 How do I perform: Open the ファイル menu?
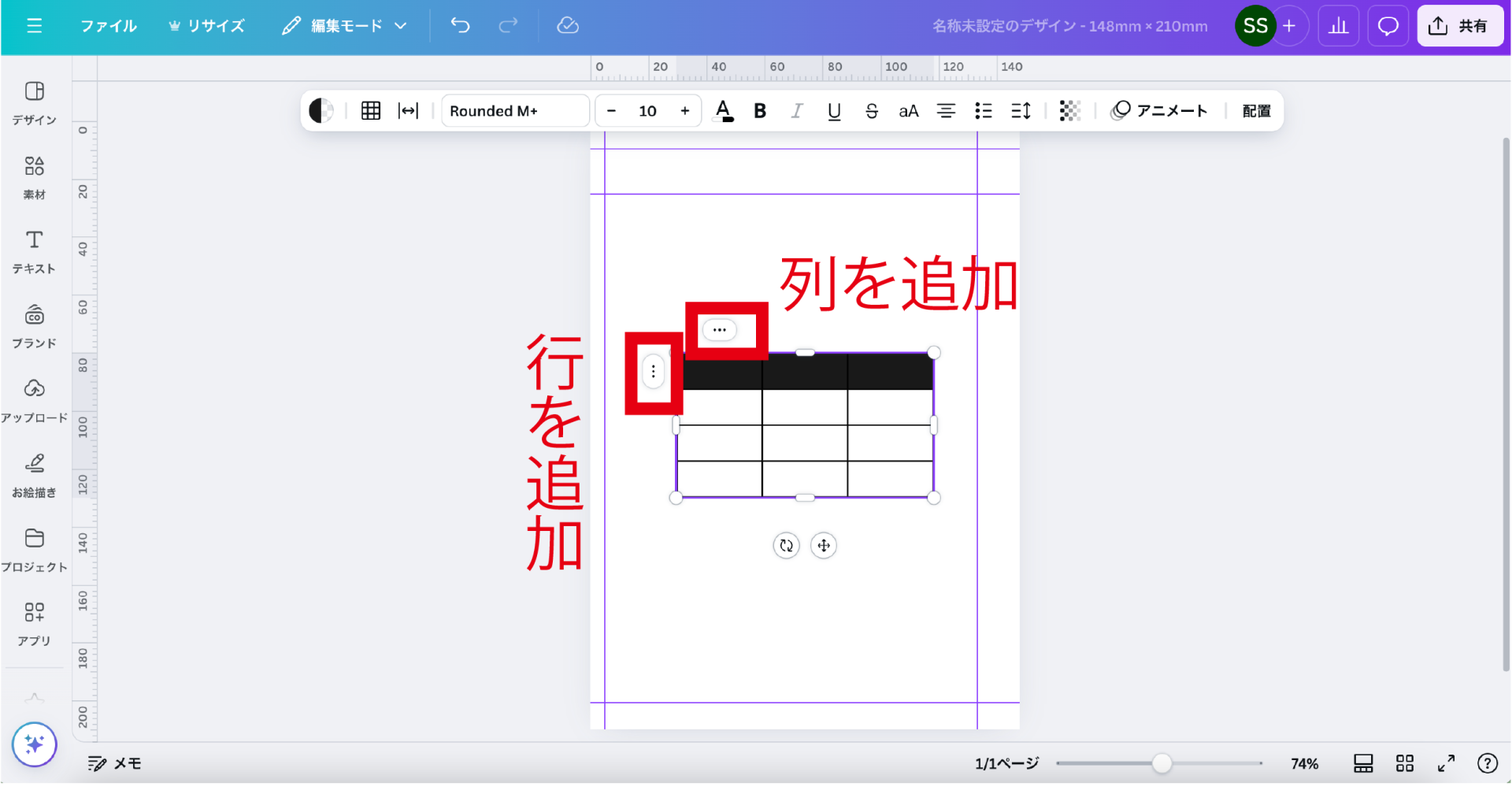(x=109, y=26)
